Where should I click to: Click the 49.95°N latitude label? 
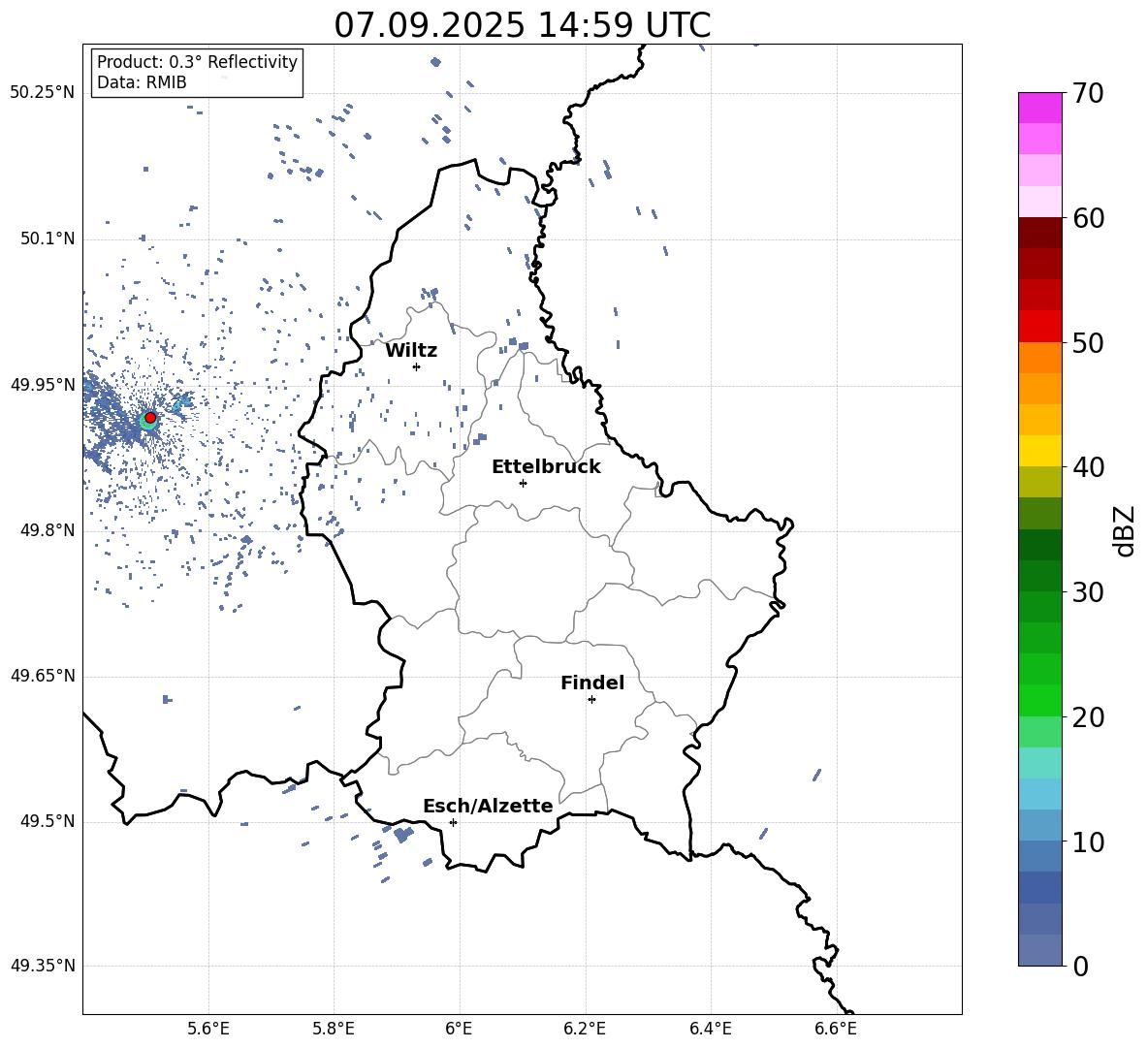click(43, 385)
